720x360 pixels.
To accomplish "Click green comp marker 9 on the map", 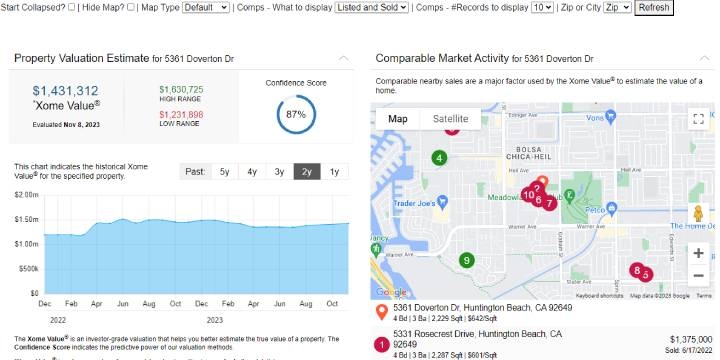I will point(467,261).
